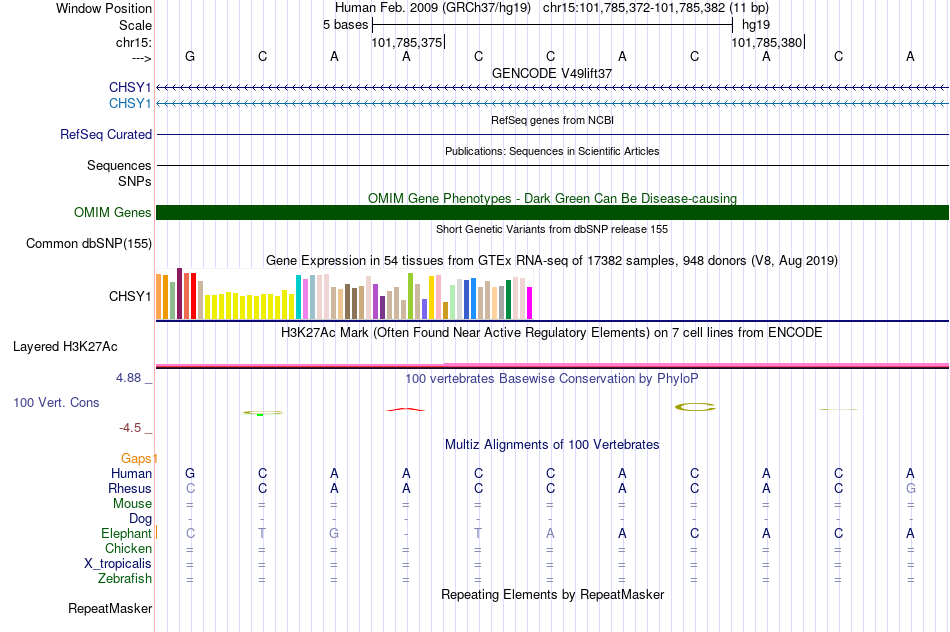The image size is (950, 632).
Task: Open the light blue CHSY1 transcript label
Action: pos(130,104)
